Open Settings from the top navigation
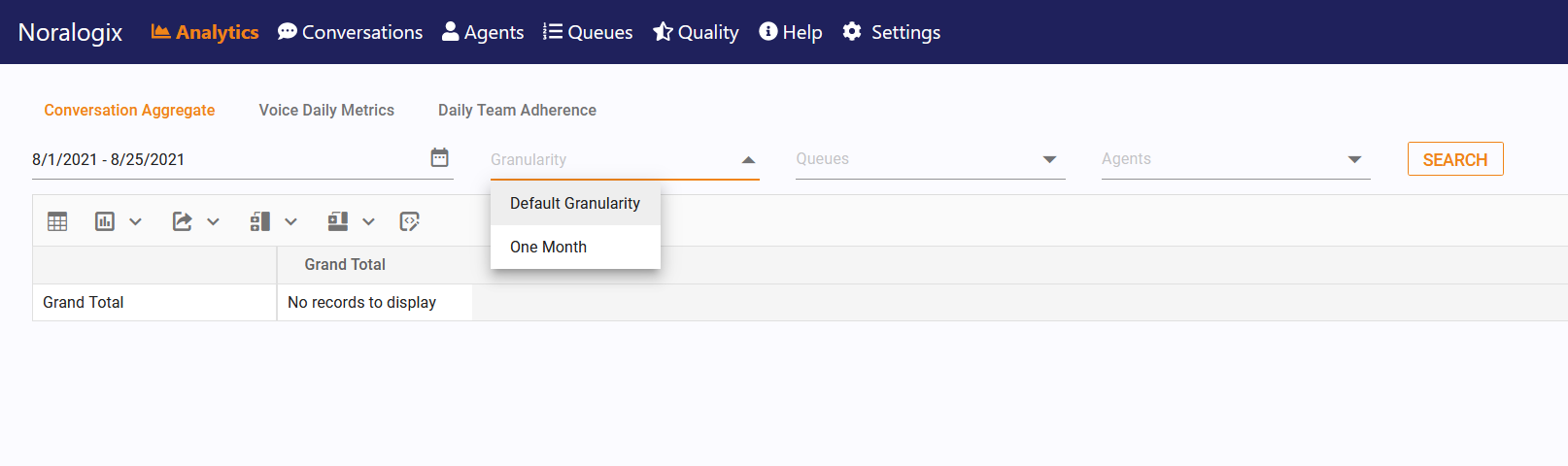 pyautogui.click(x=891, y=32)
